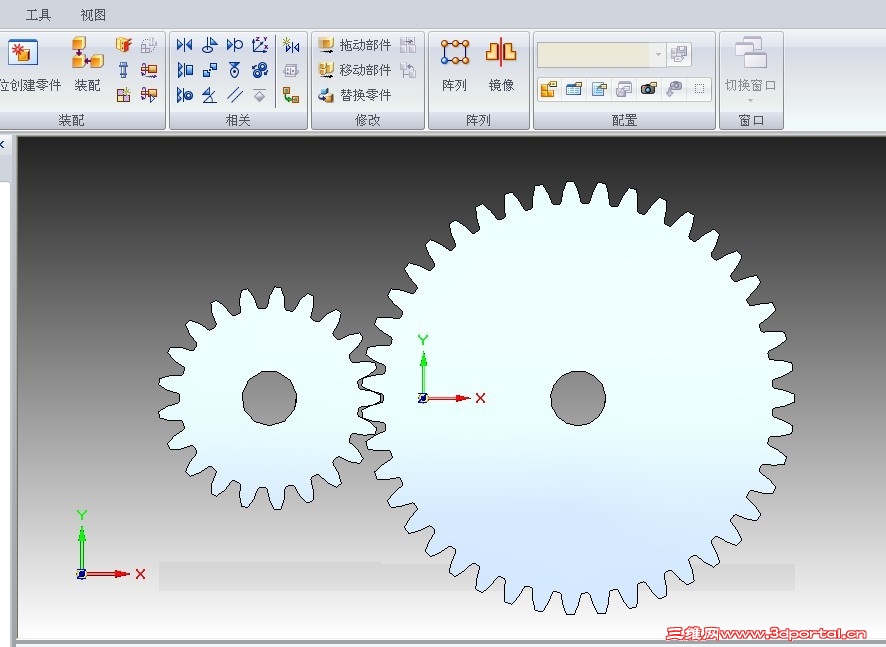The height and width of the screenshot is (647, 886).
Task: Select the mate relationship icon (facing triangles)
Action: (184, 45)
